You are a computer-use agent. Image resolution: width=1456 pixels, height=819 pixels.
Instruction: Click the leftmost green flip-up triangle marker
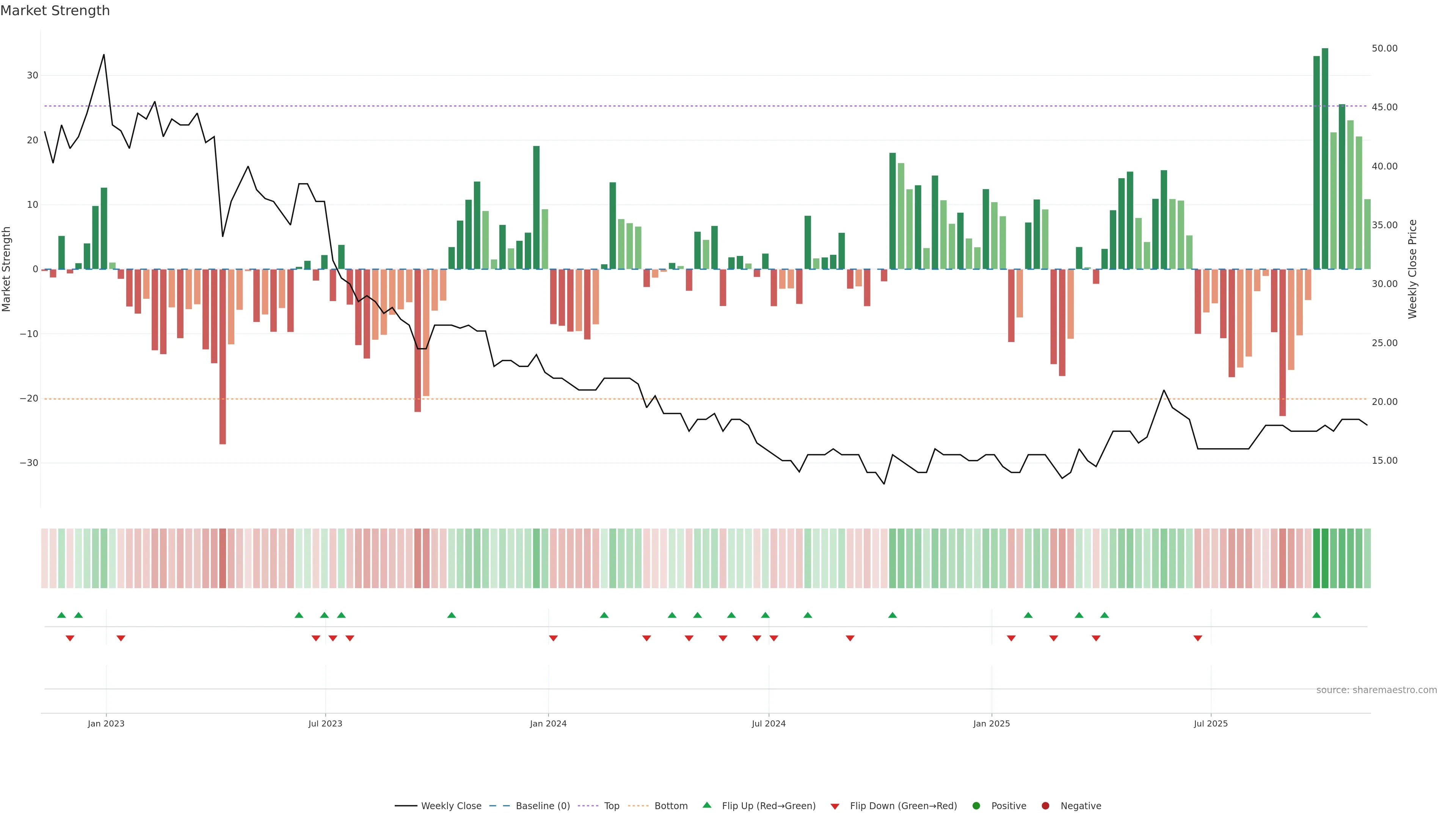61,615
